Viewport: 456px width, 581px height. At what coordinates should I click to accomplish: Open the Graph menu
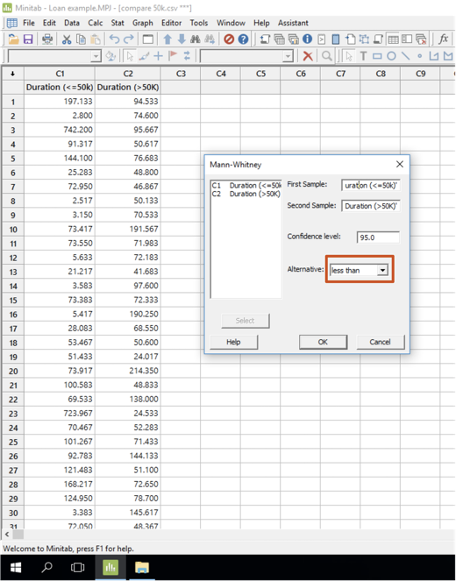143,23
